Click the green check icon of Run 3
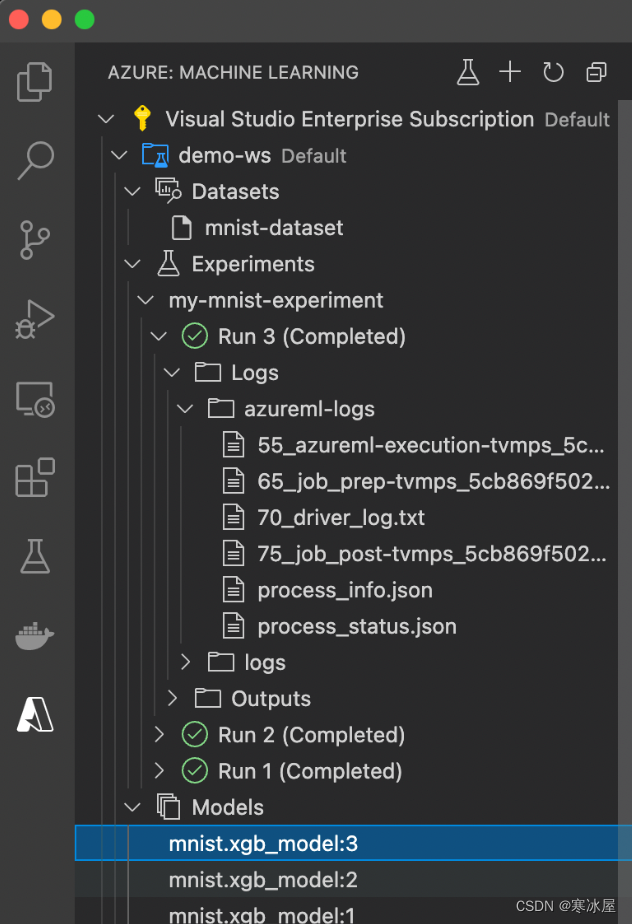 [195, 336]
